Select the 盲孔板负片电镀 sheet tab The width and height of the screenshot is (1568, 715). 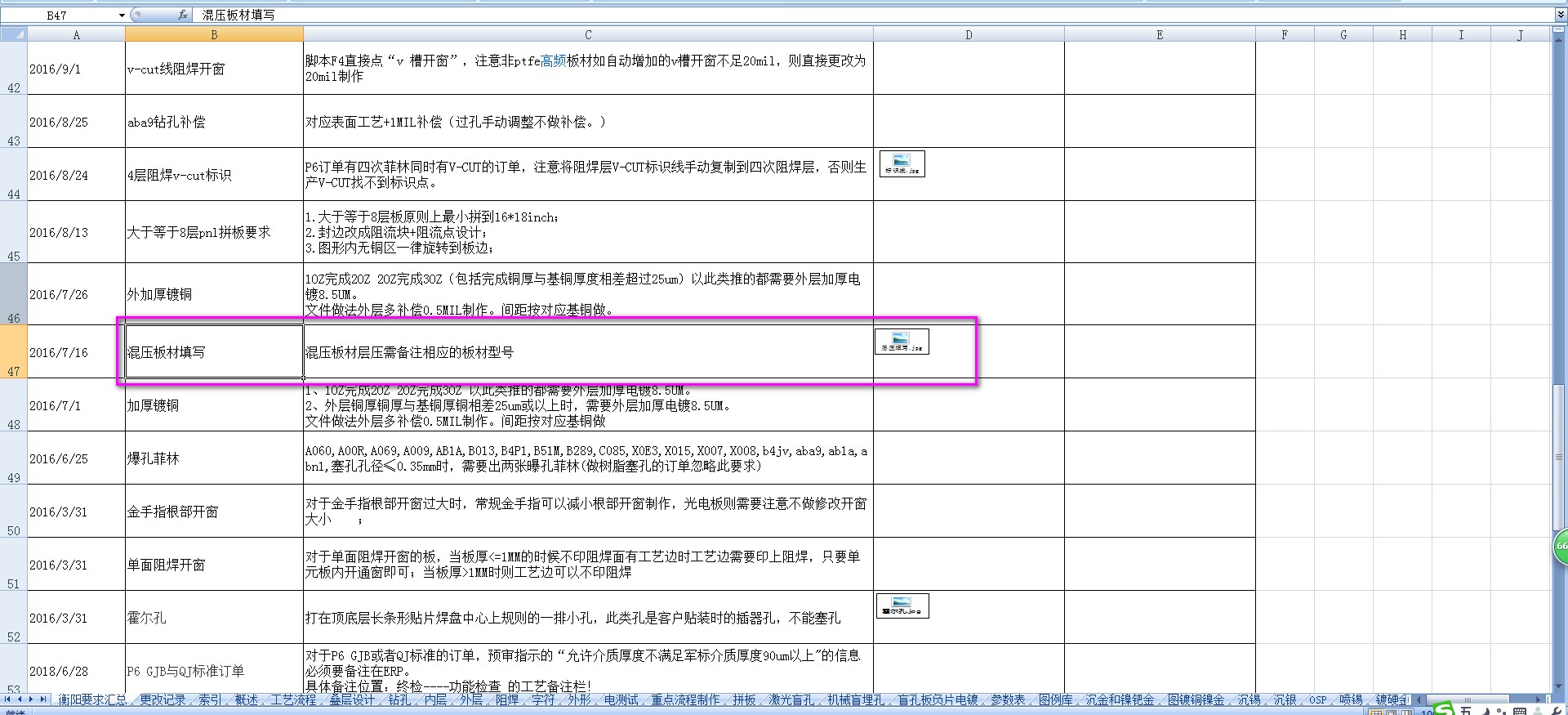point(938,699)
